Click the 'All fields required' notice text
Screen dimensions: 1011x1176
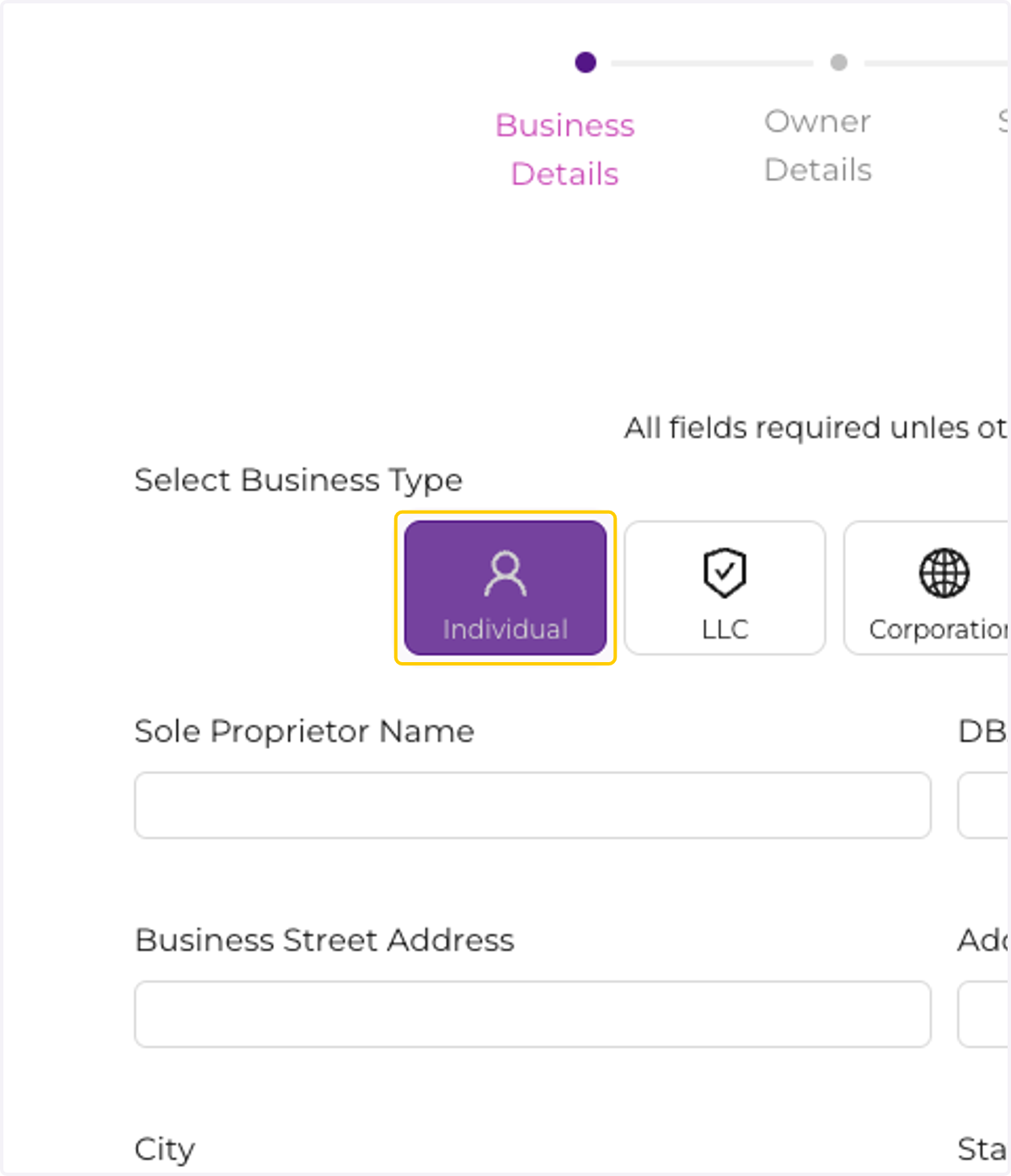[816, 428]
